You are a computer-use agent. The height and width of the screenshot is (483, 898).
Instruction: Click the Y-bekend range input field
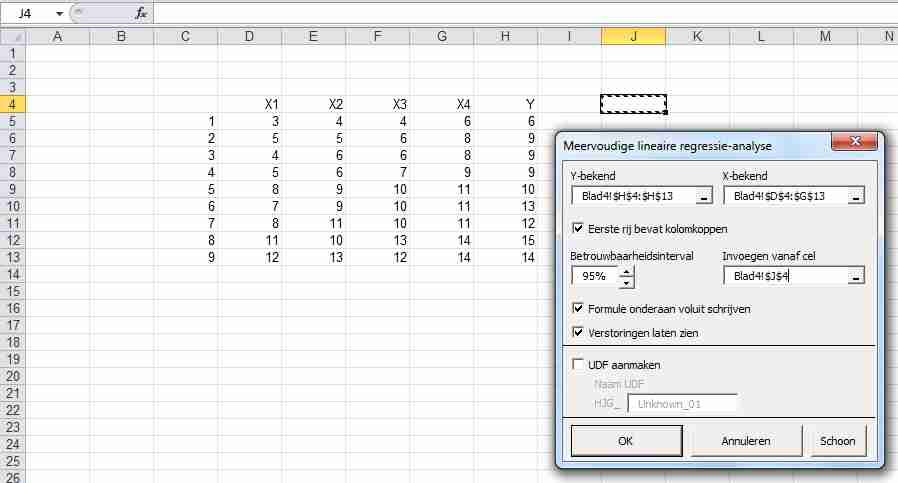tap(634, 197)
